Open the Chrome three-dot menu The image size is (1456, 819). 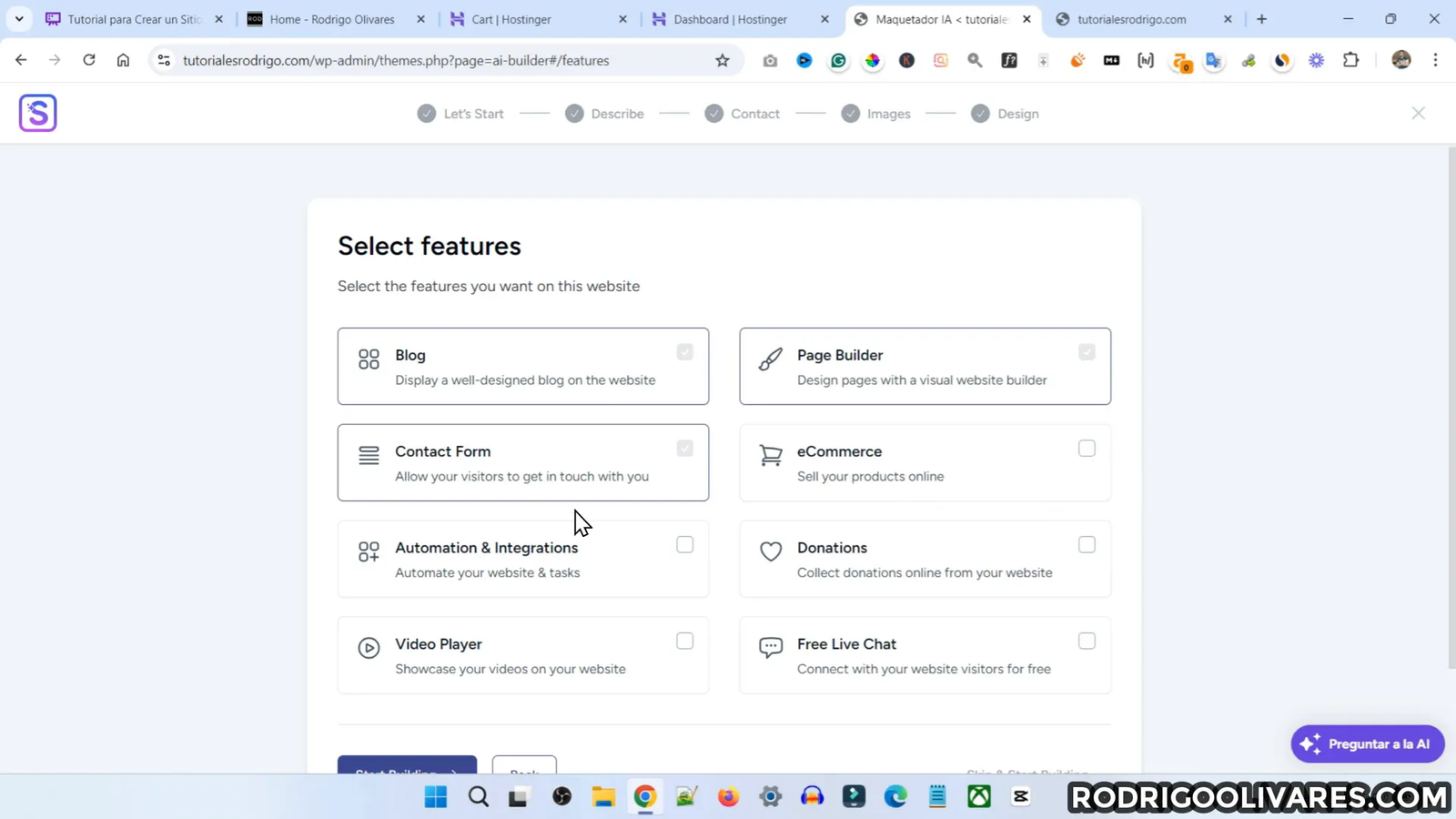point(1435,60)
